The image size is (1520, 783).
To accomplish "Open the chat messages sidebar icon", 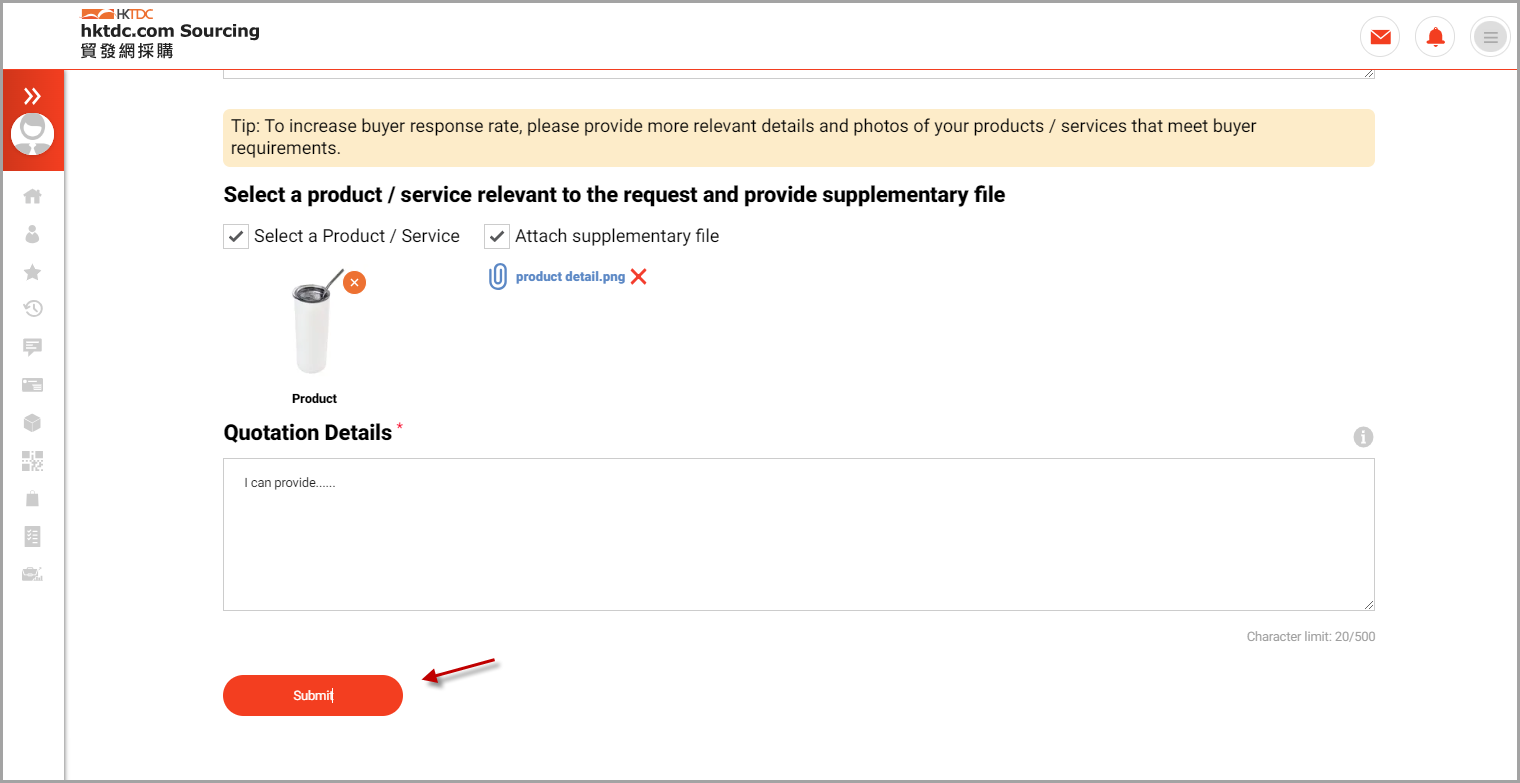I will pyautogui.click(x=32, y=347).
